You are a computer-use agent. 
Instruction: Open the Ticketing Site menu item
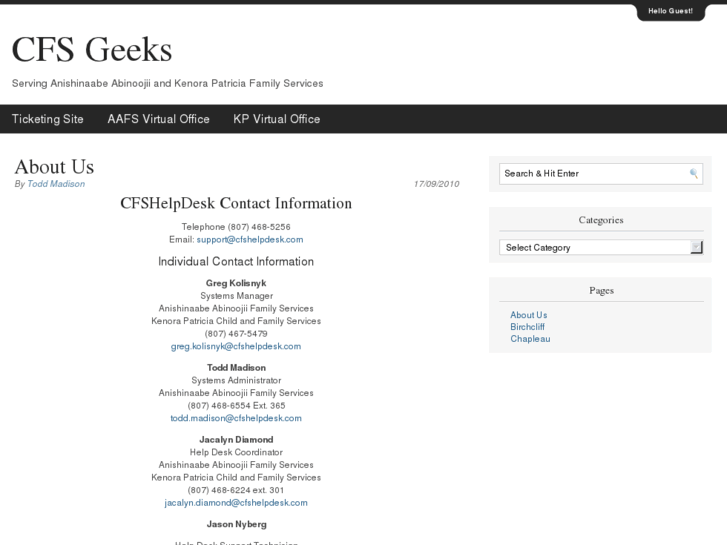click(48, 119)
